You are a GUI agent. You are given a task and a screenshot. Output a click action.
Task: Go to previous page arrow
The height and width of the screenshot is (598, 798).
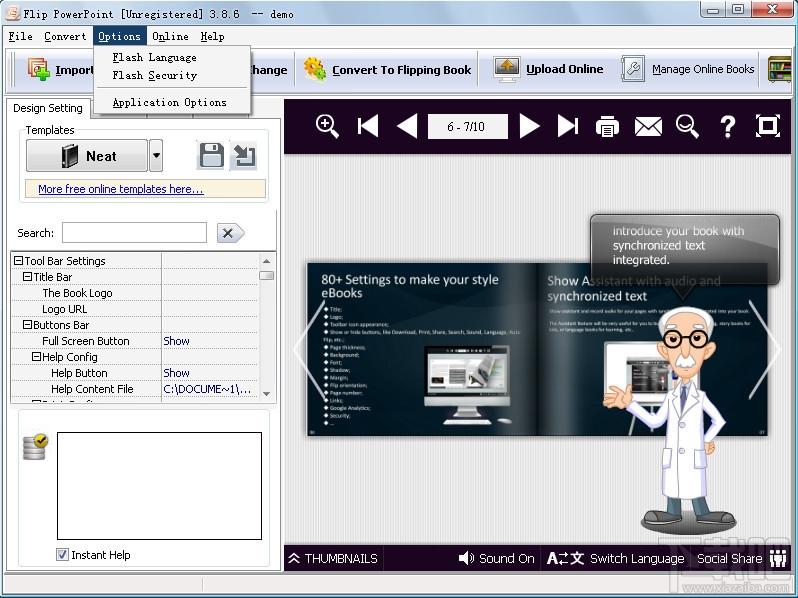point(406,126)
